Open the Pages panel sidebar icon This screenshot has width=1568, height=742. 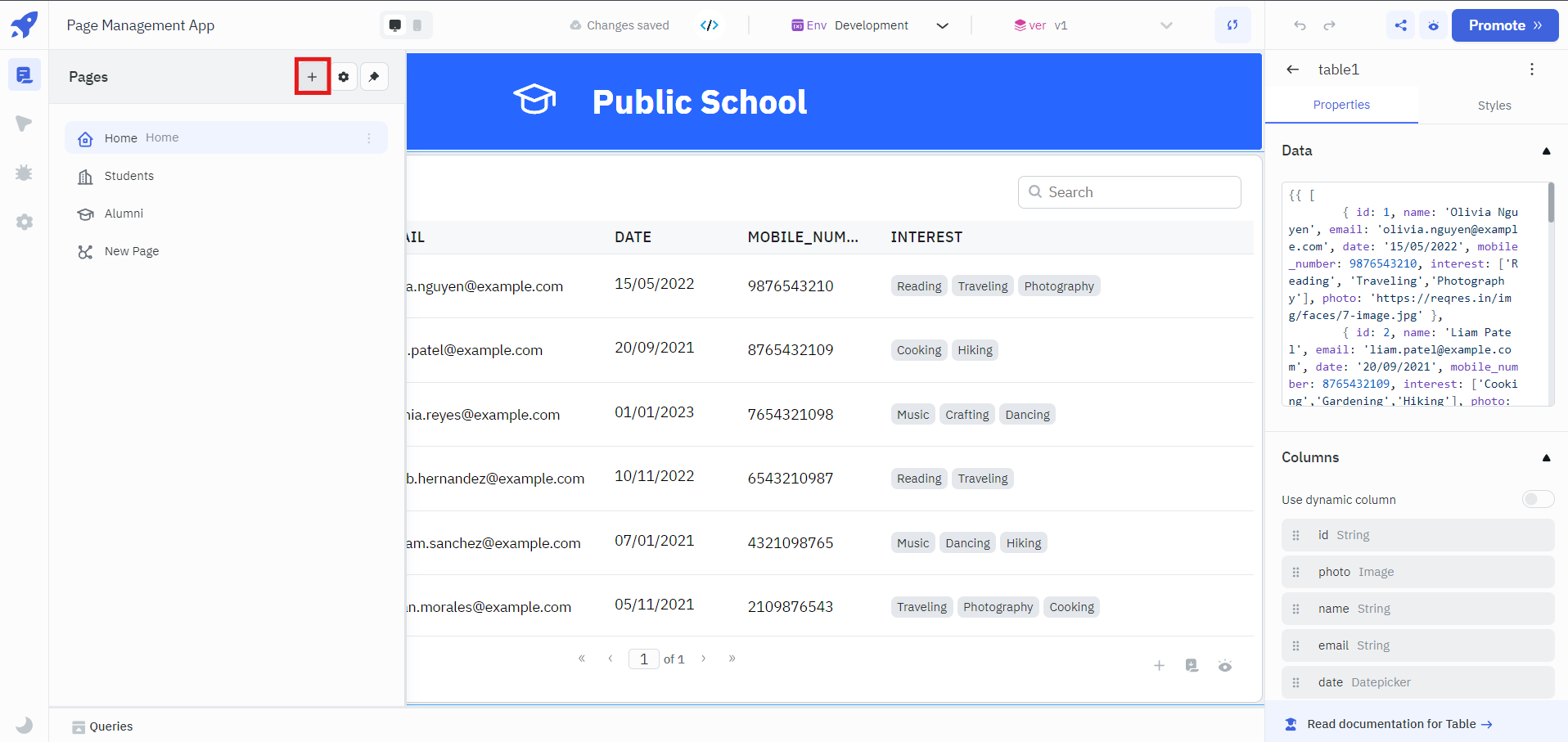tap(25, 75)
